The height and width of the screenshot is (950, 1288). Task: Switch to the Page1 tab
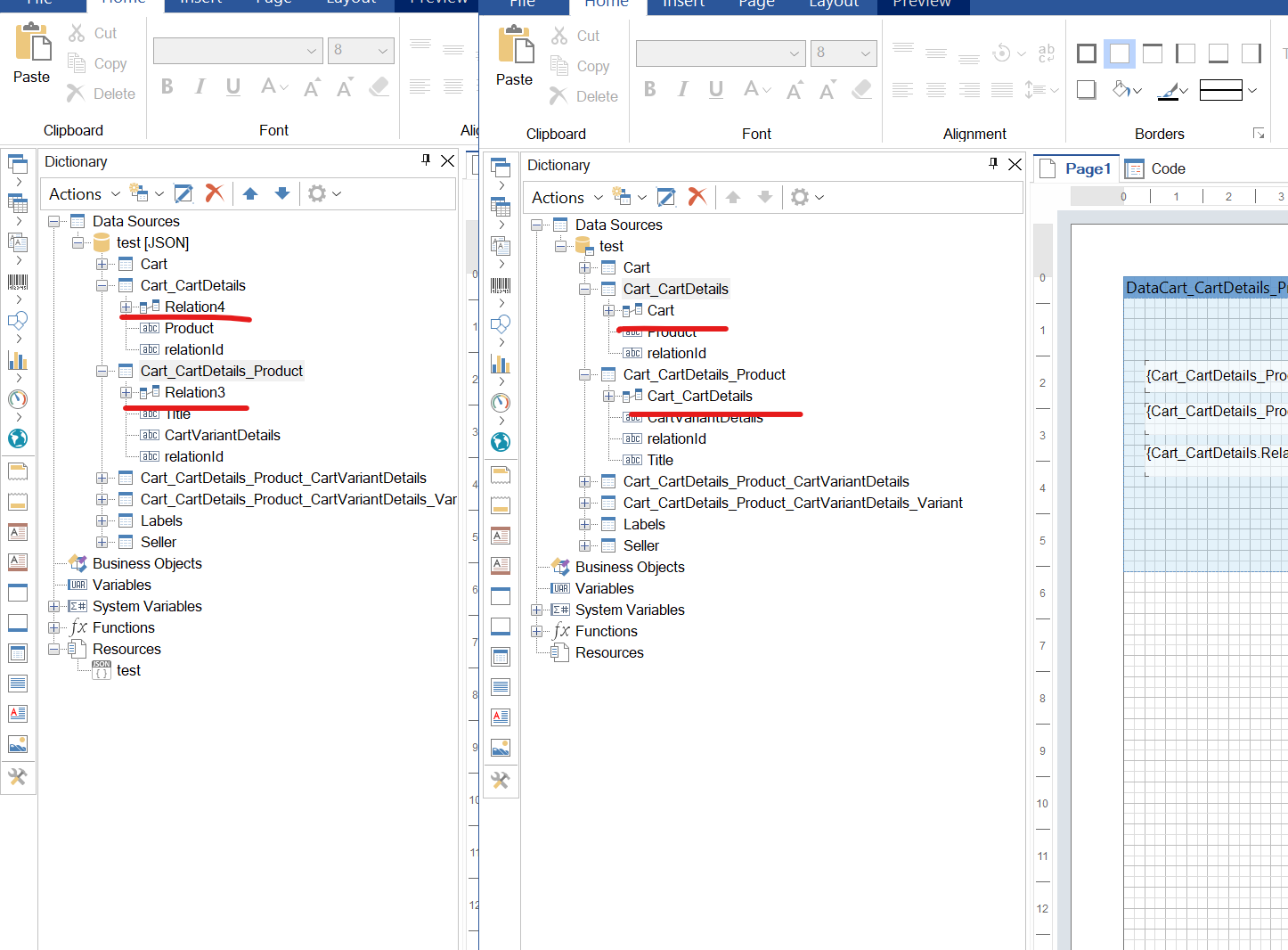pos(1076,168)
